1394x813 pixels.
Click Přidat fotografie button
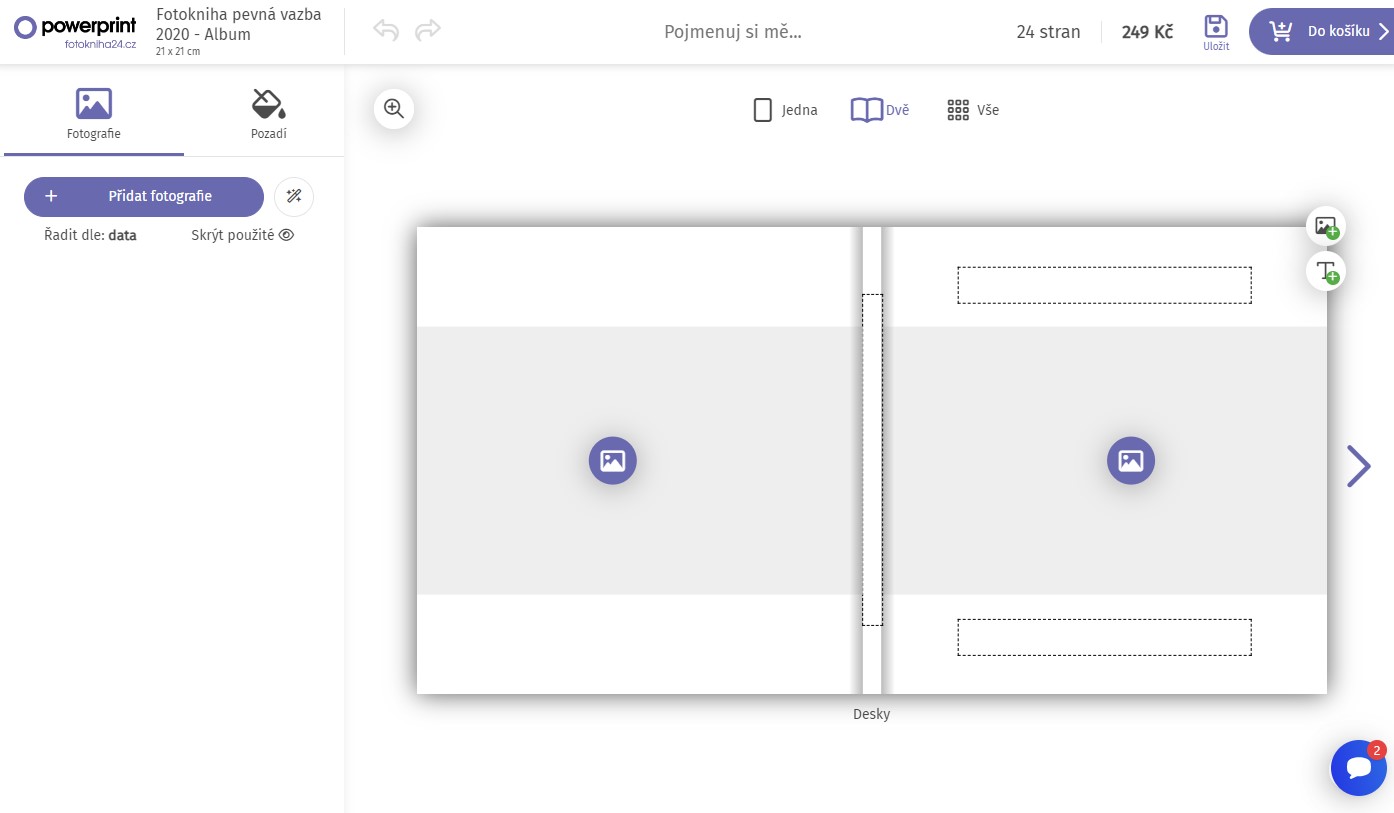(x=144, y=197)
